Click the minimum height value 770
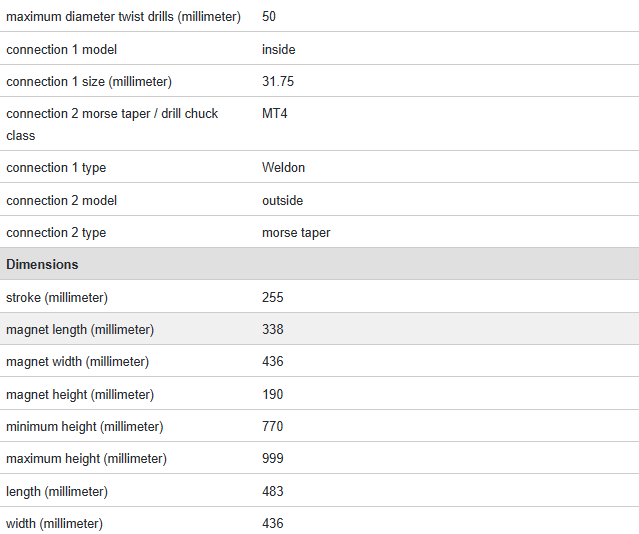Viewport: 639px width, 534px height. pos(273,426)
